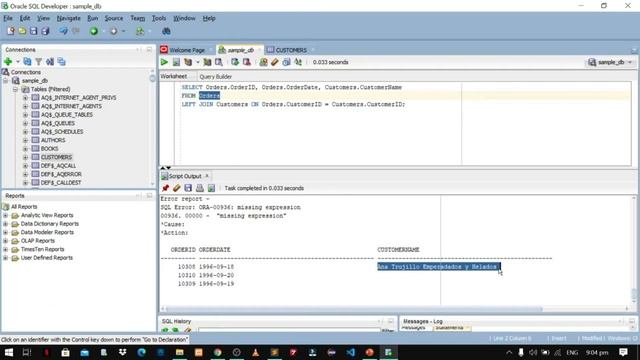Image resolution: width=640 pixels, height=360 pixels.
Task: Click the green plus New Connection icon
Action: click(8, 62)
